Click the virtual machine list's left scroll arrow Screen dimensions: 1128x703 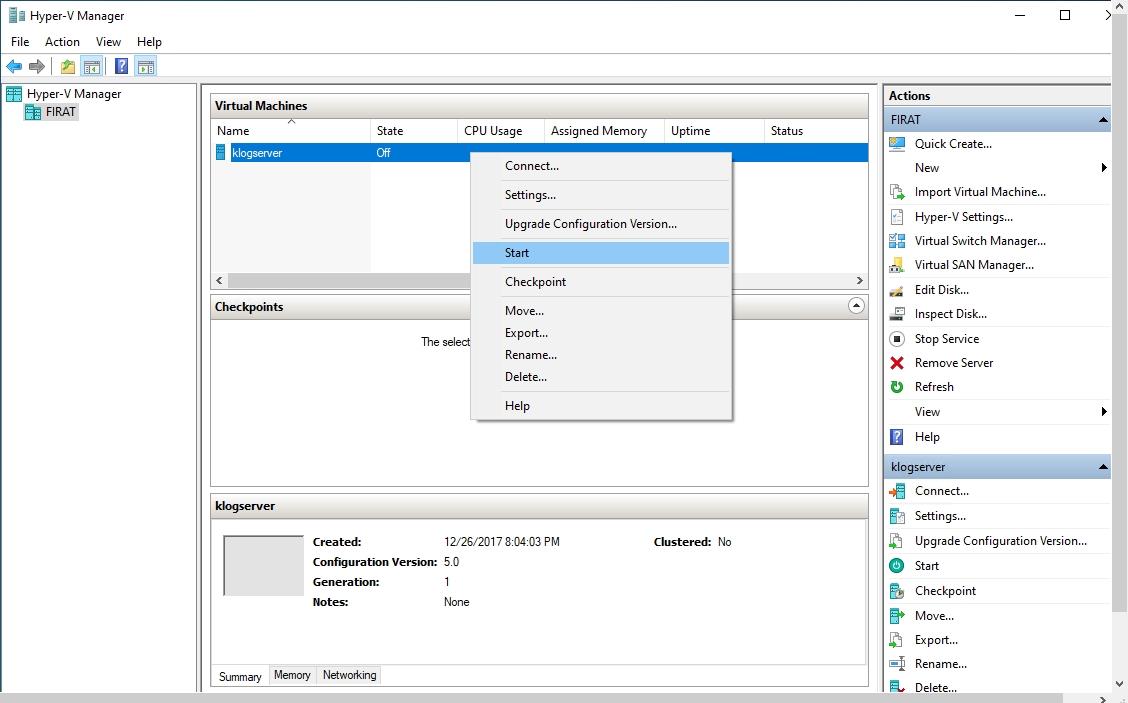(x=219, y=281)
